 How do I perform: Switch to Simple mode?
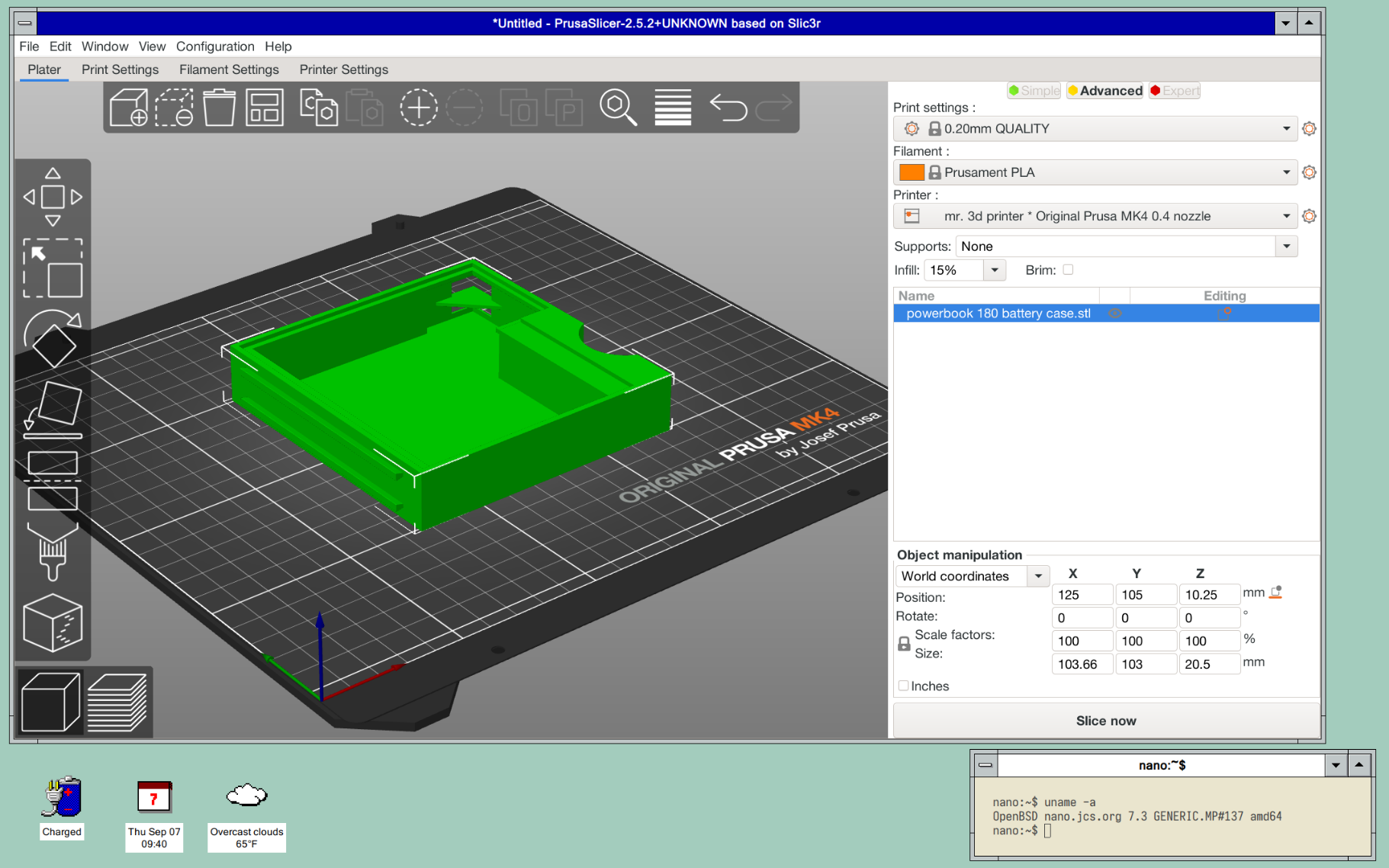[x=1034, y=91]
